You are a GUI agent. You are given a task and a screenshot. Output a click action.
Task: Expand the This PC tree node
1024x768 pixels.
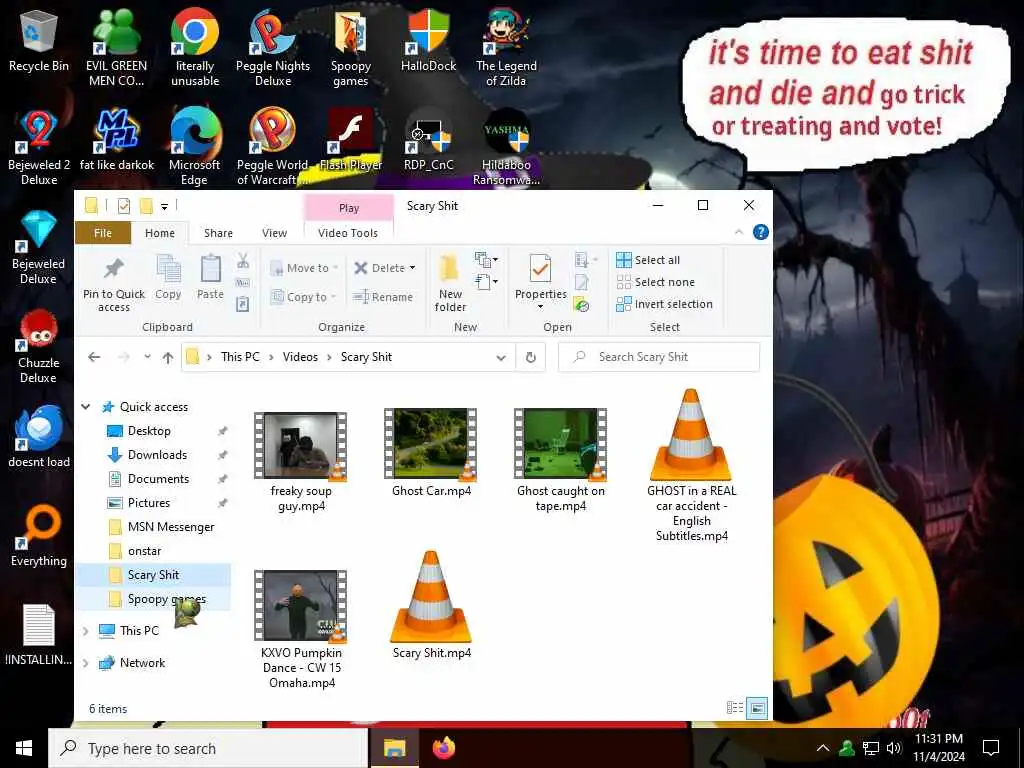coord(86,631)
